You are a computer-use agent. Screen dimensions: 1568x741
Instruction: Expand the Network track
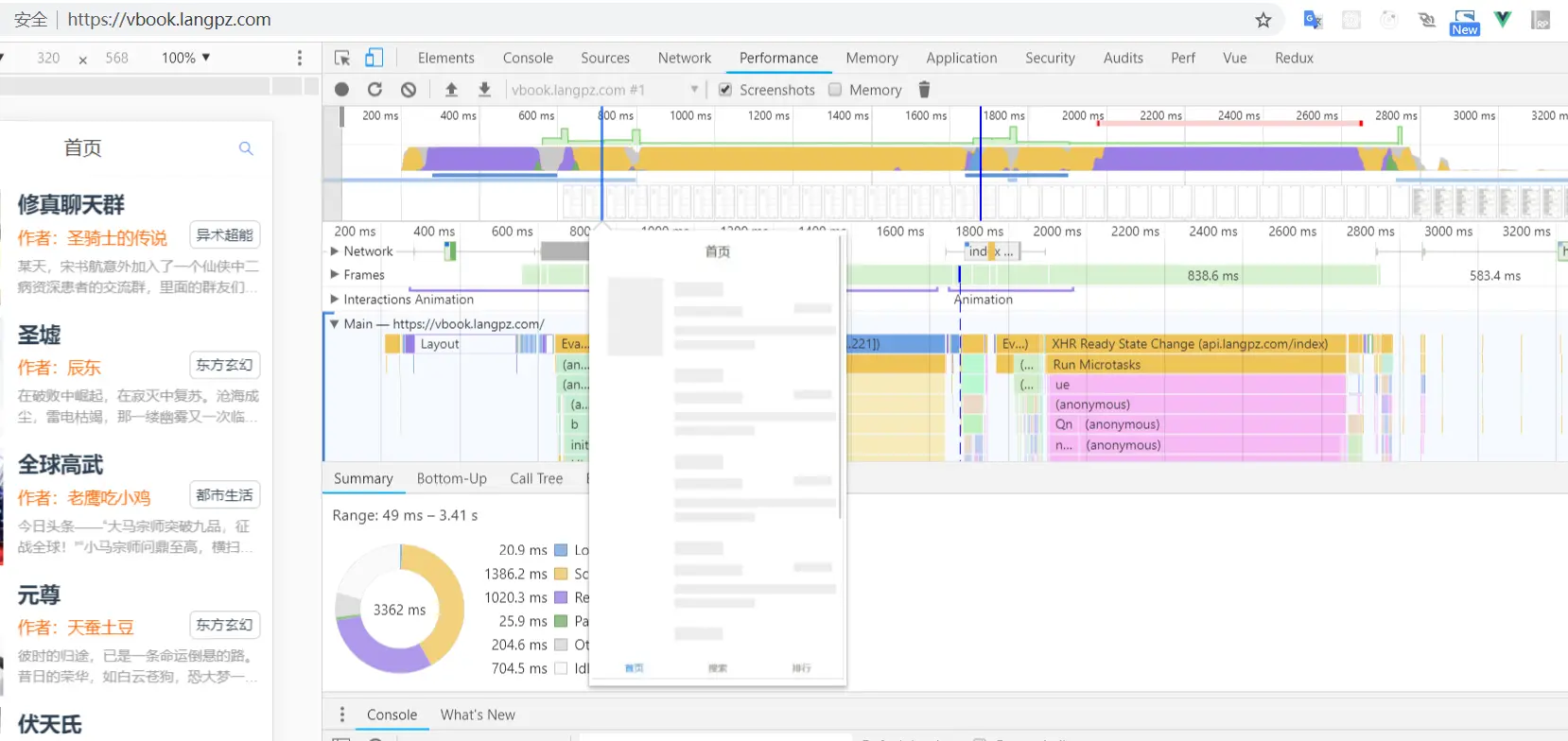coord(335,251)
